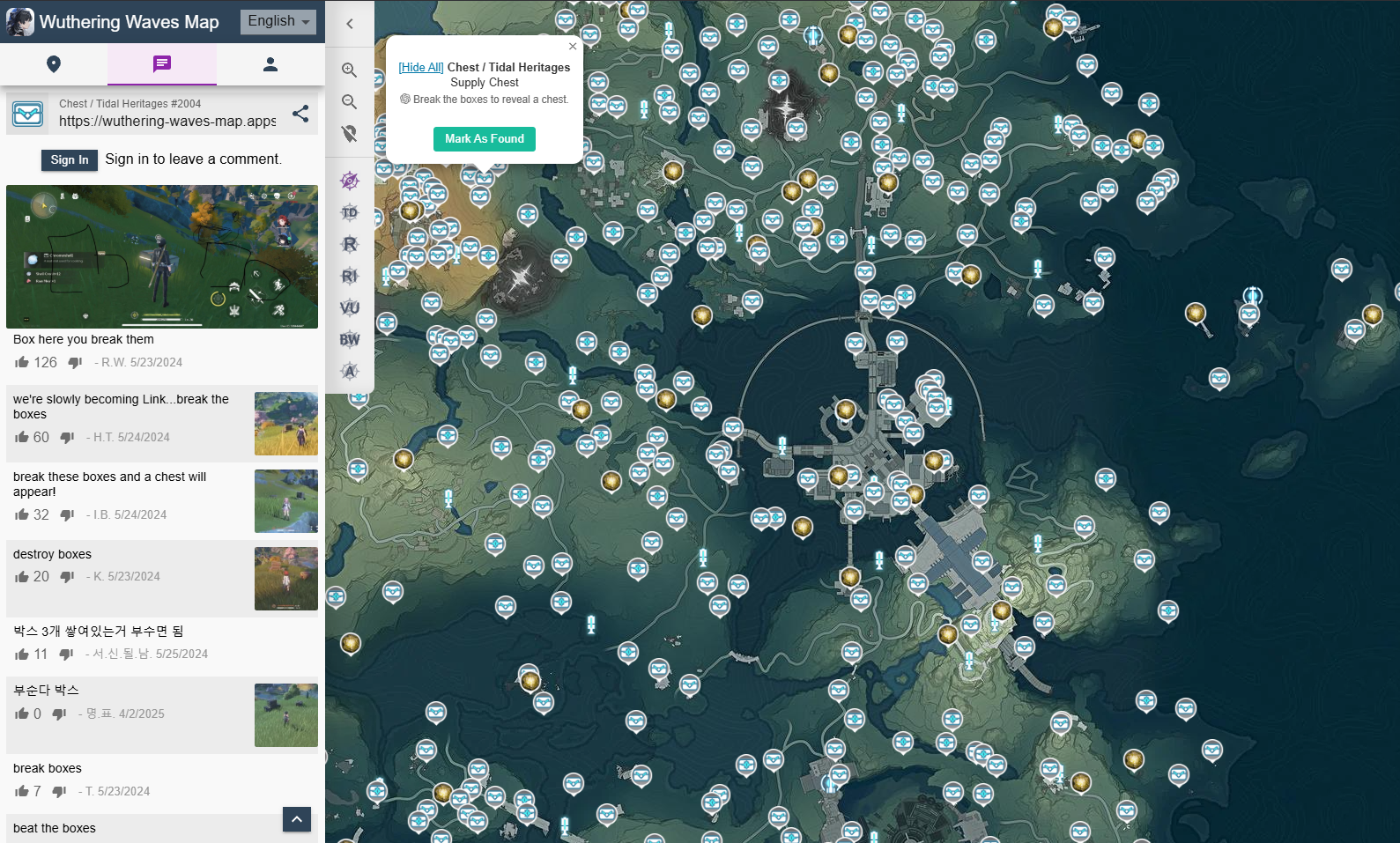This screenshot has width=1400, height=843.
Task: Click the Sign In button
Action: click(70, 159)
